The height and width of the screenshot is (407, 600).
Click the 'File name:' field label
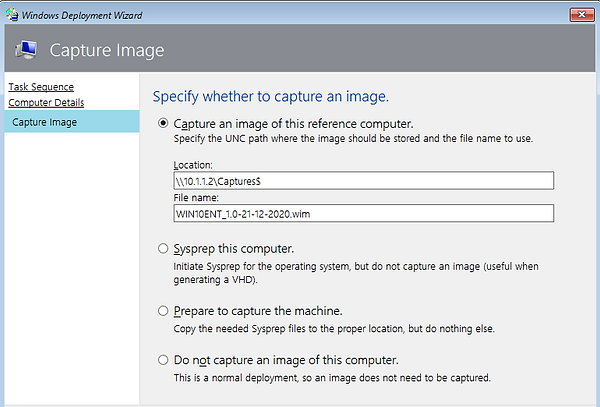pyautogui.click(x=196, y=198)
